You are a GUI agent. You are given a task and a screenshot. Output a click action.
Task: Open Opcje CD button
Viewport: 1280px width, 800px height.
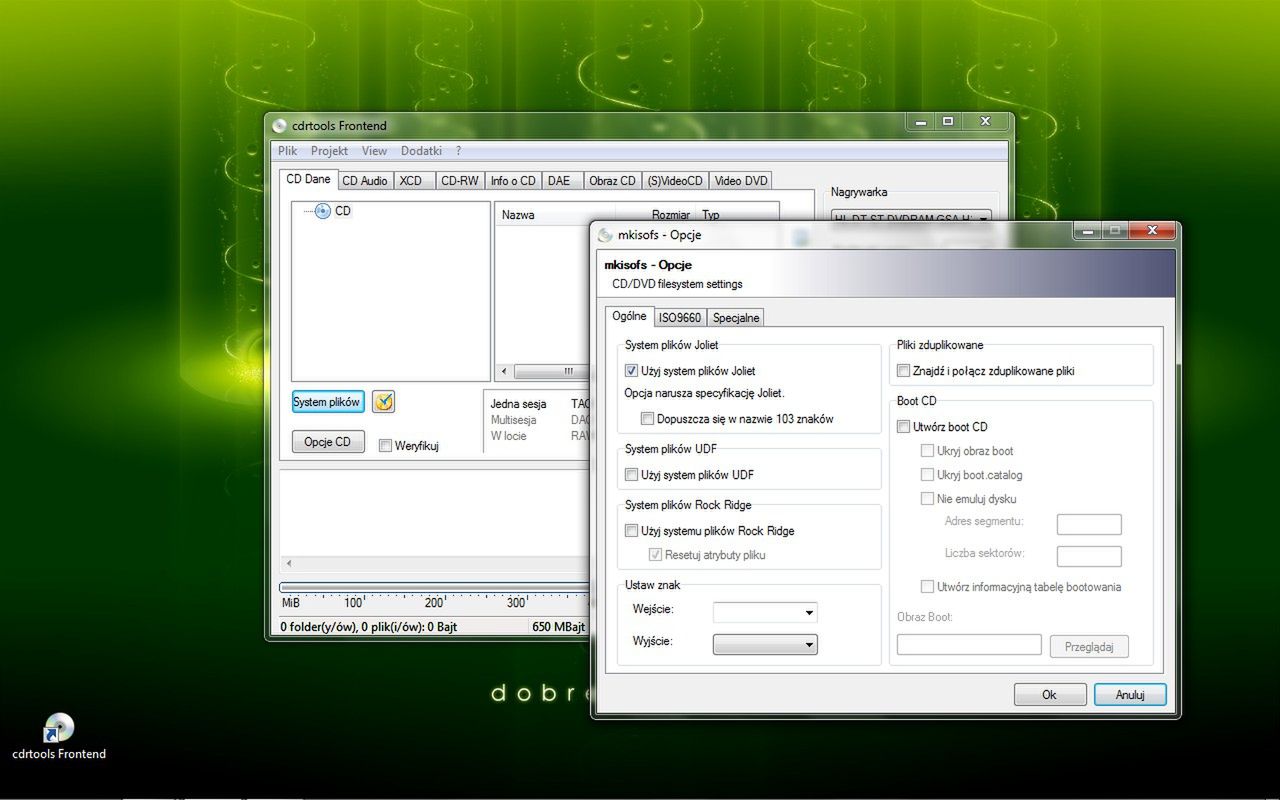[x=328, y=442]
